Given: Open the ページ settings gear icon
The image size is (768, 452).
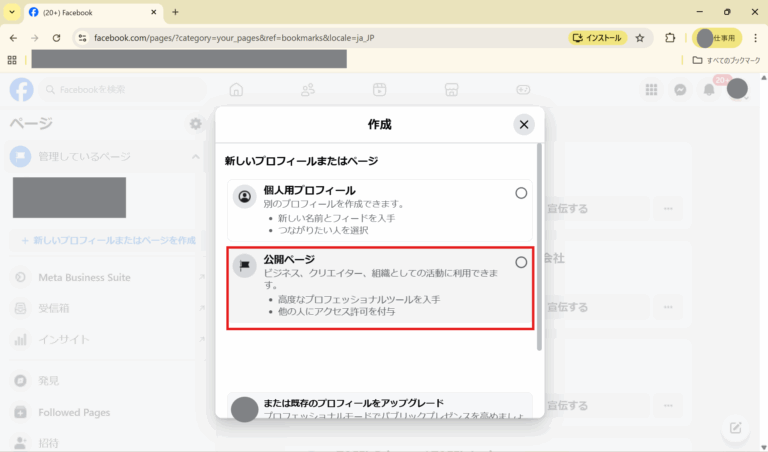Looking at the screenshot, I should 195,123.
